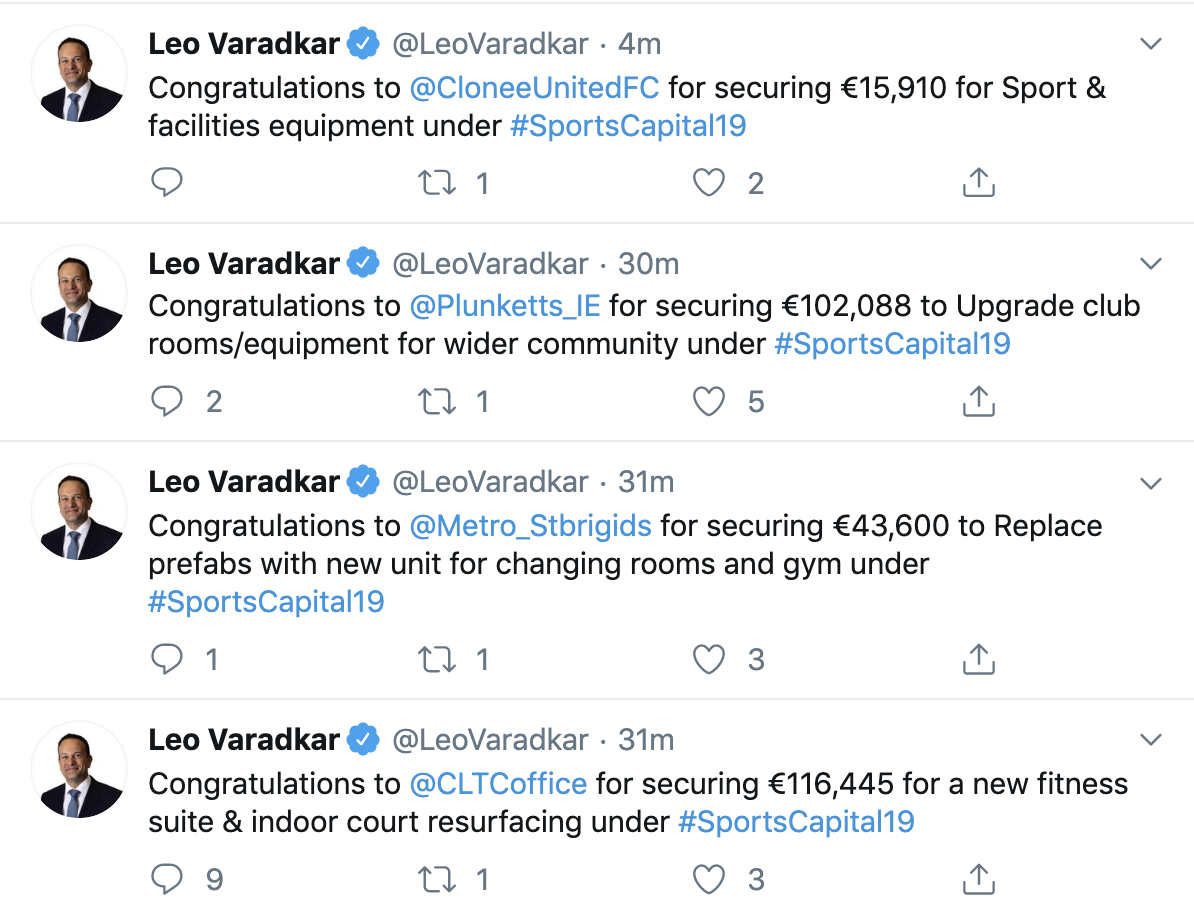Expand the more menu on the Plunketts_IE tweet

pos(1151,264)
